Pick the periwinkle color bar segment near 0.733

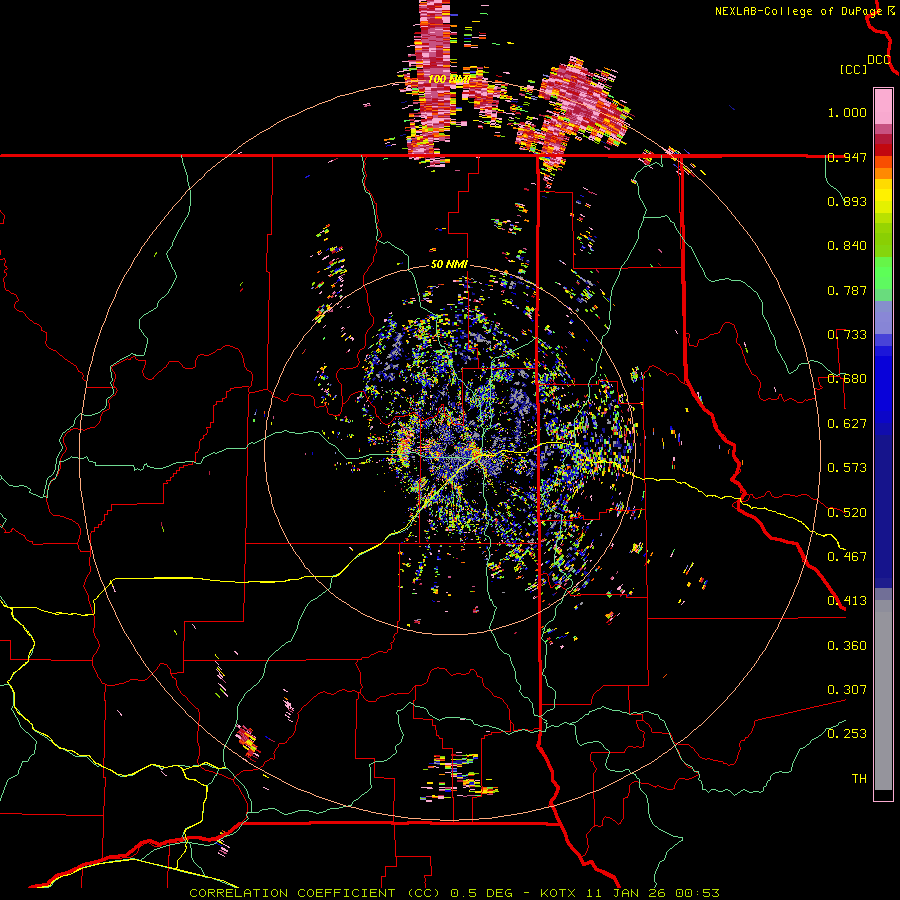(883, 317)
